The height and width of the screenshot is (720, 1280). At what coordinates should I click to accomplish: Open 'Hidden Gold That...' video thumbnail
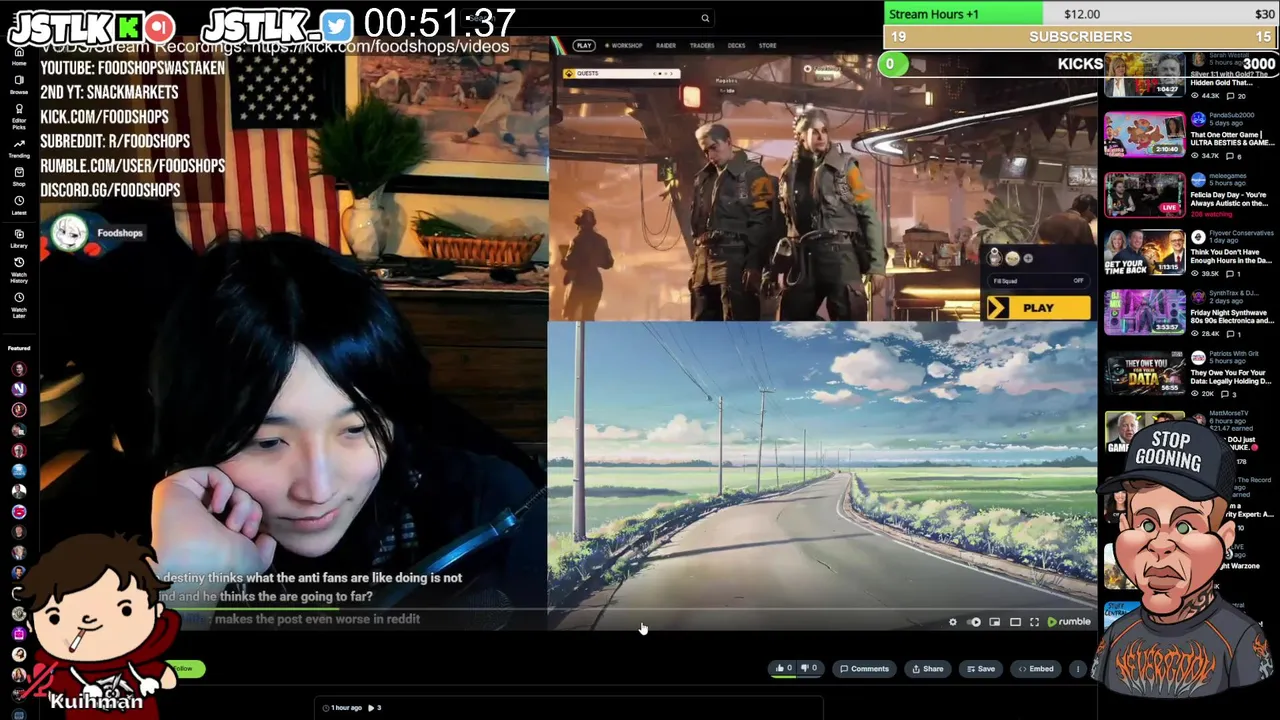coord(1144,77)
